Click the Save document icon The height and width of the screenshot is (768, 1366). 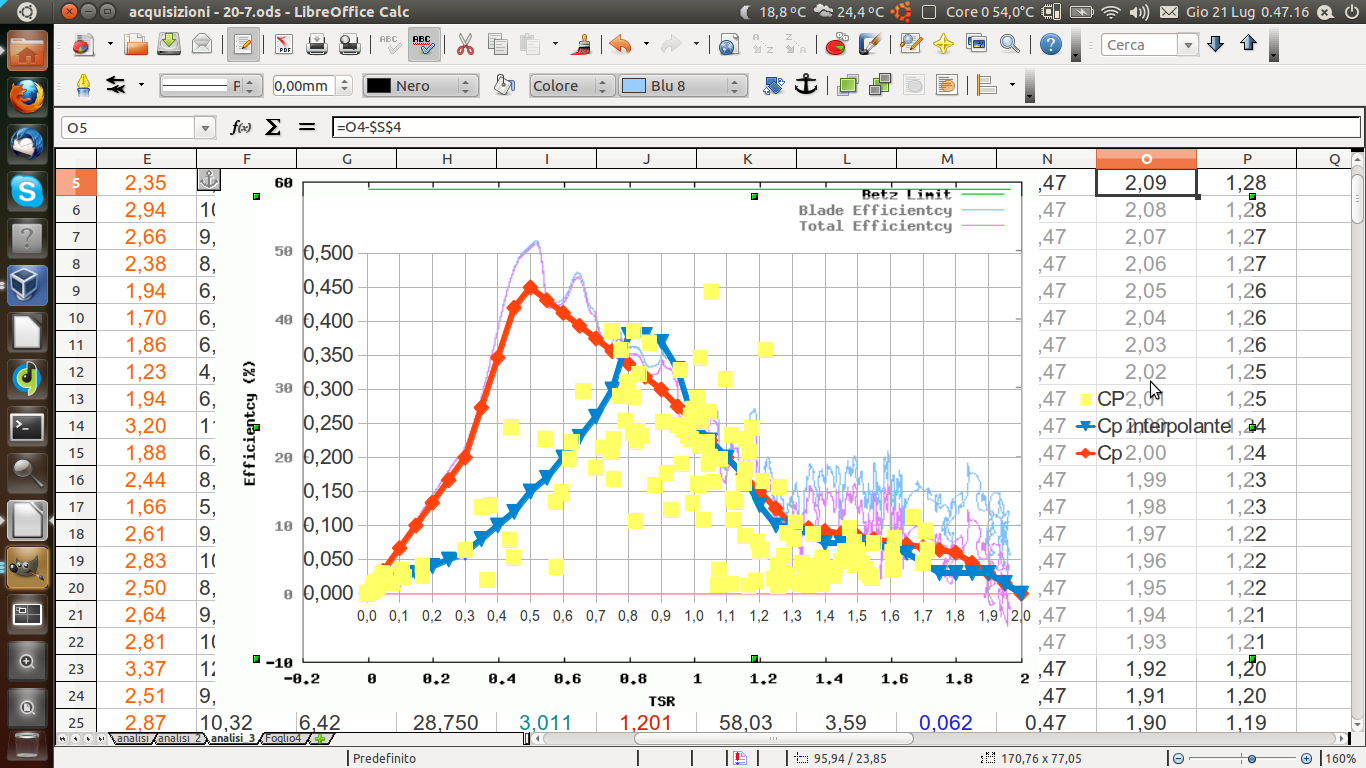pyautogui.click(x=169, y=45)
